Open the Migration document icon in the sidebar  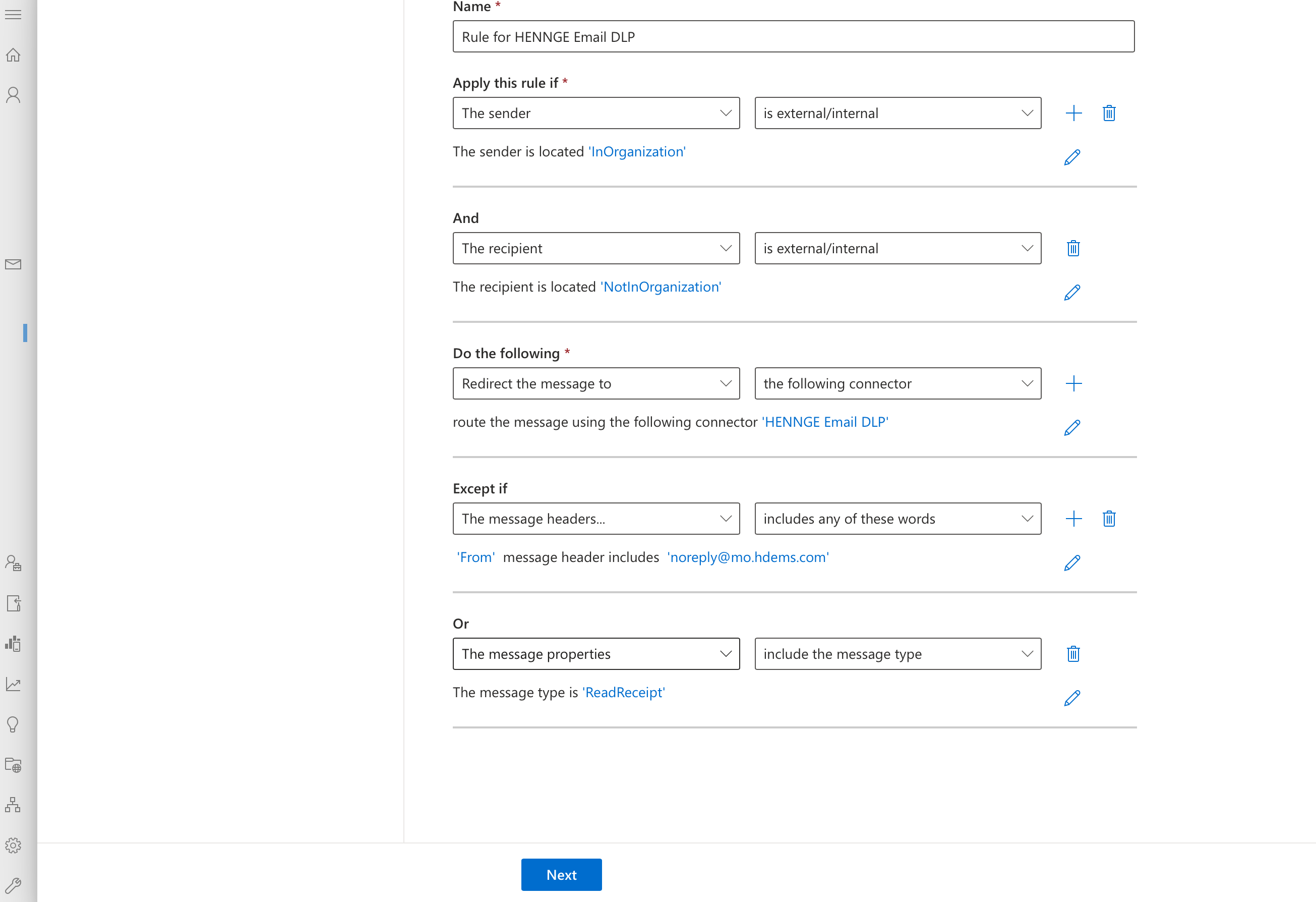point(14,603)
